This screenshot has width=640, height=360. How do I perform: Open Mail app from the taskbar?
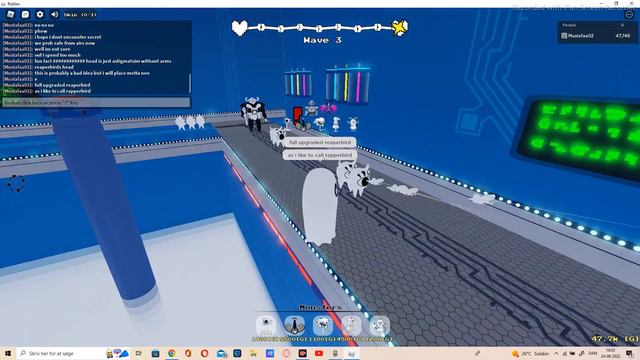222,353
